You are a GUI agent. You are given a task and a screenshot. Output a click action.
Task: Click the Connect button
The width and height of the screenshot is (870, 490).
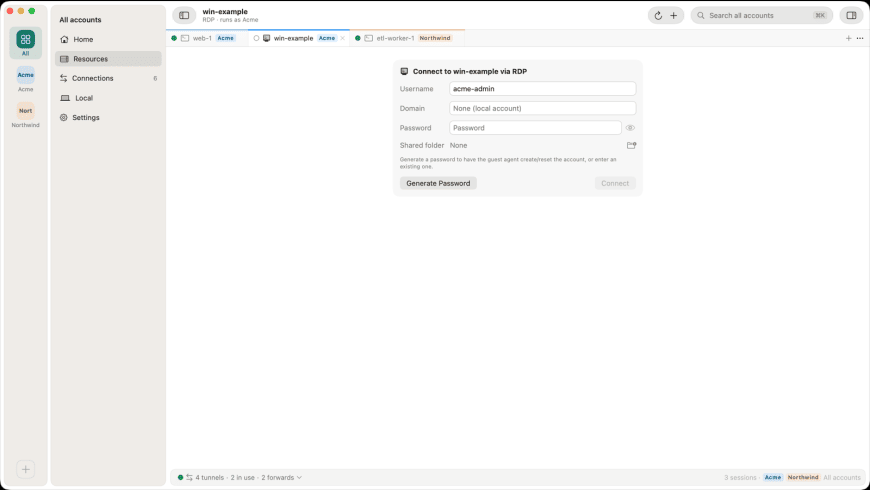(615, 183)
